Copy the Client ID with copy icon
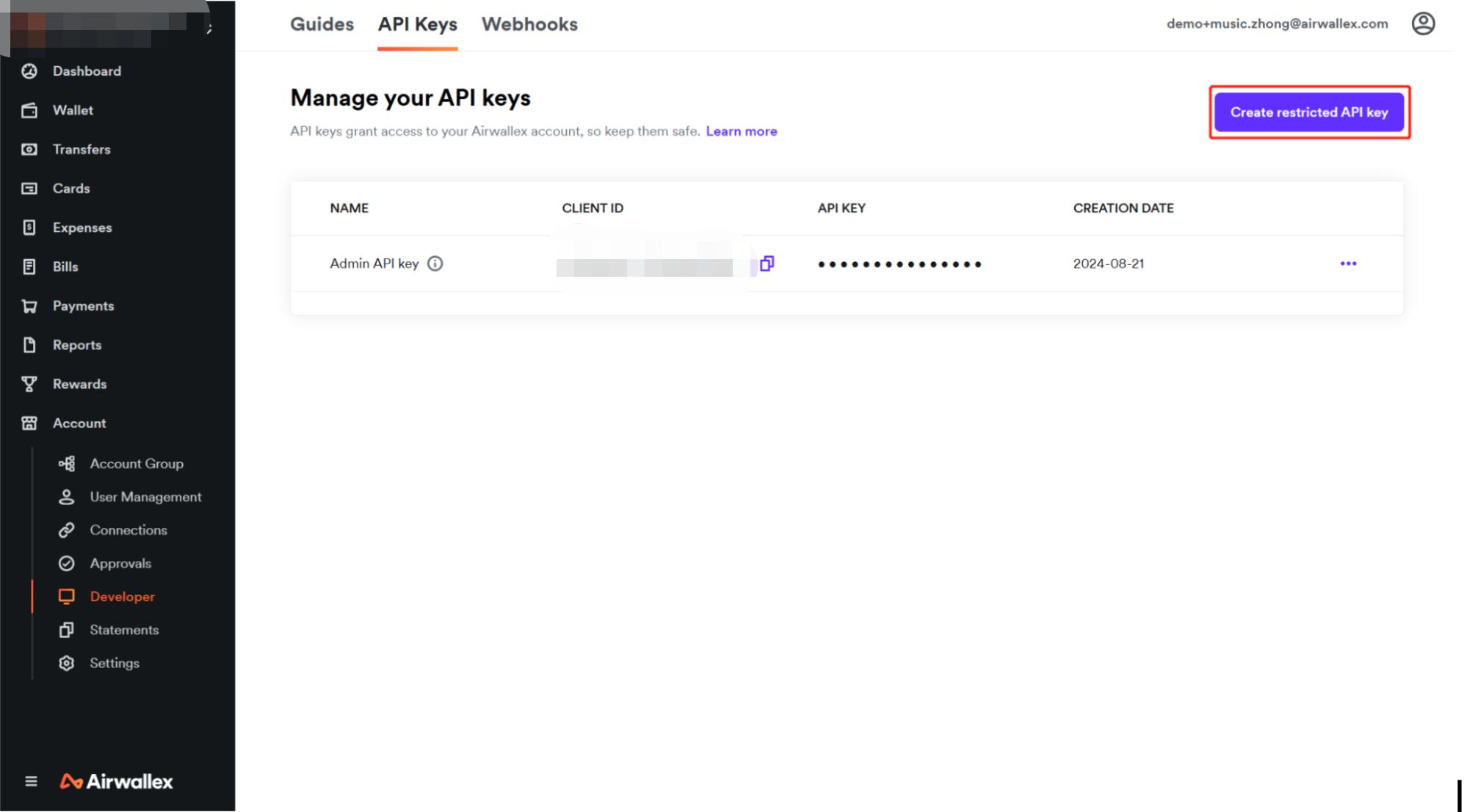Image resolution: width=1464 pixels, height=812 pixels. pos(767,264)
